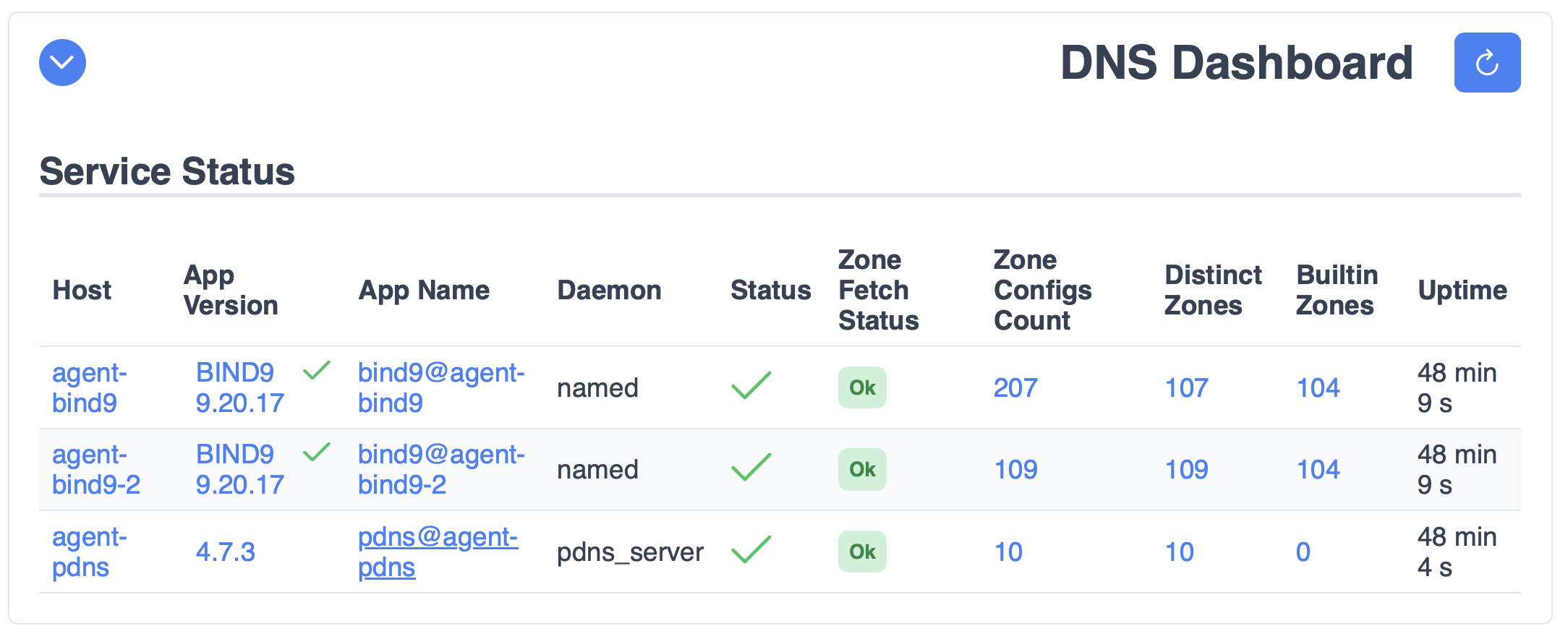
Task: Click the Status checkmark for agent-bind9-2
Action: click(750, 469)
